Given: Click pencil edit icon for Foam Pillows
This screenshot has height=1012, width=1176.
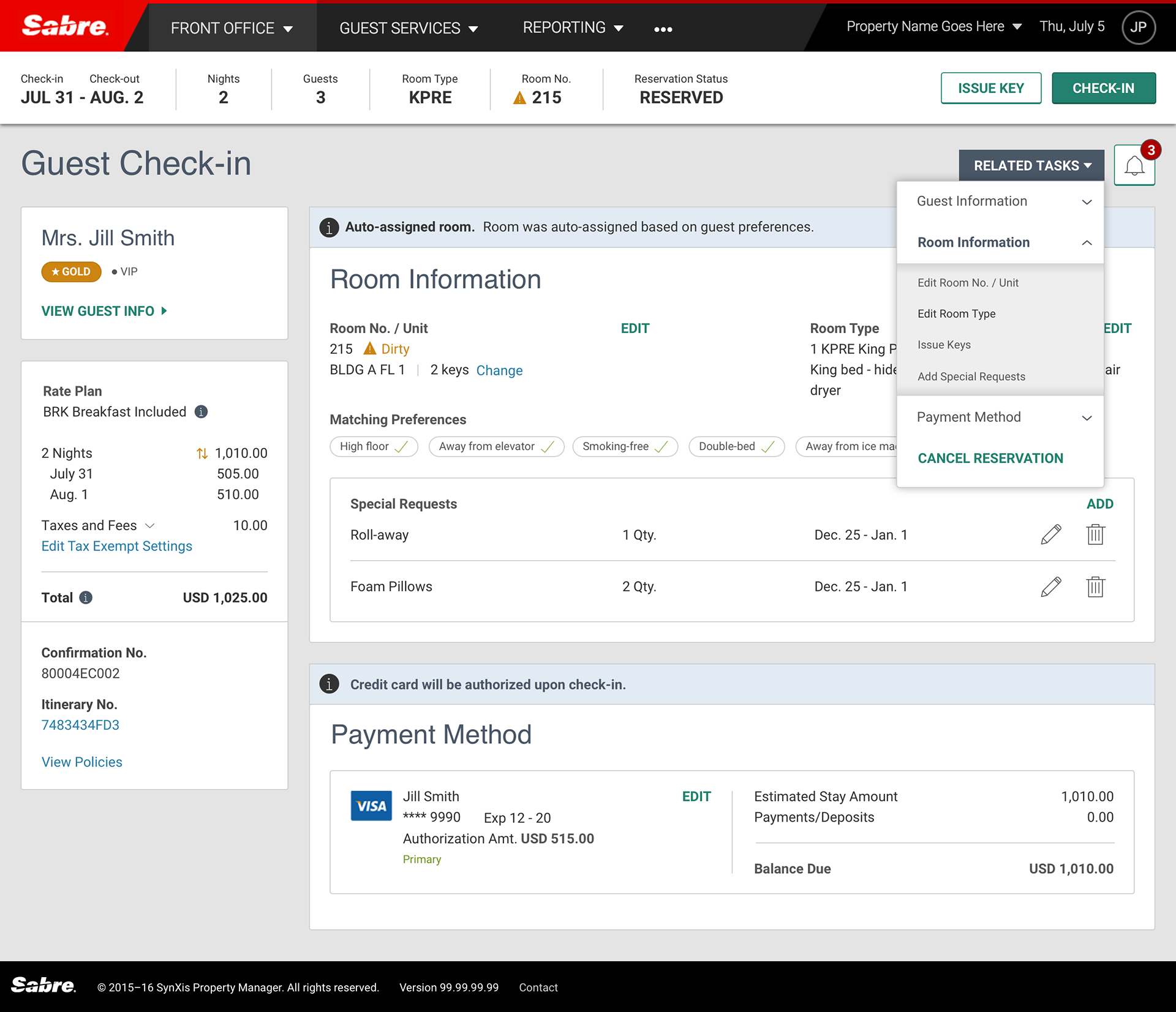Looking at the screenshot, I should click(1050, 587).
